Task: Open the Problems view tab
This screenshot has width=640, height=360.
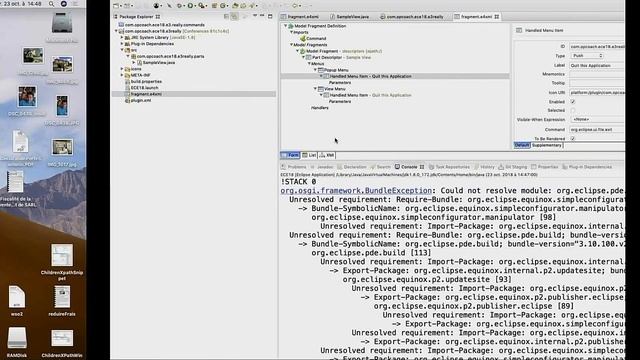Action: [293, 167]
